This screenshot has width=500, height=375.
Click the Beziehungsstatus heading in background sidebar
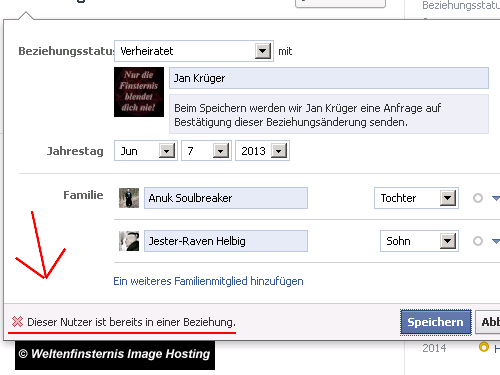[x=461, y=5]
